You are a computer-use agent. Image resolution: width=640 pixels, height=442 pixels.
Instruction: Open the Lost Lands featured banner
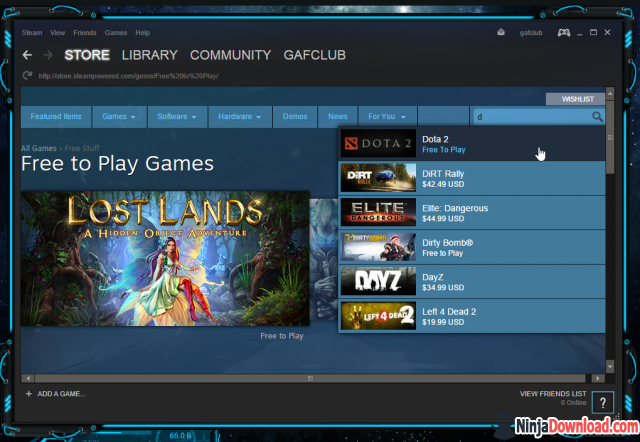[165, 258]
